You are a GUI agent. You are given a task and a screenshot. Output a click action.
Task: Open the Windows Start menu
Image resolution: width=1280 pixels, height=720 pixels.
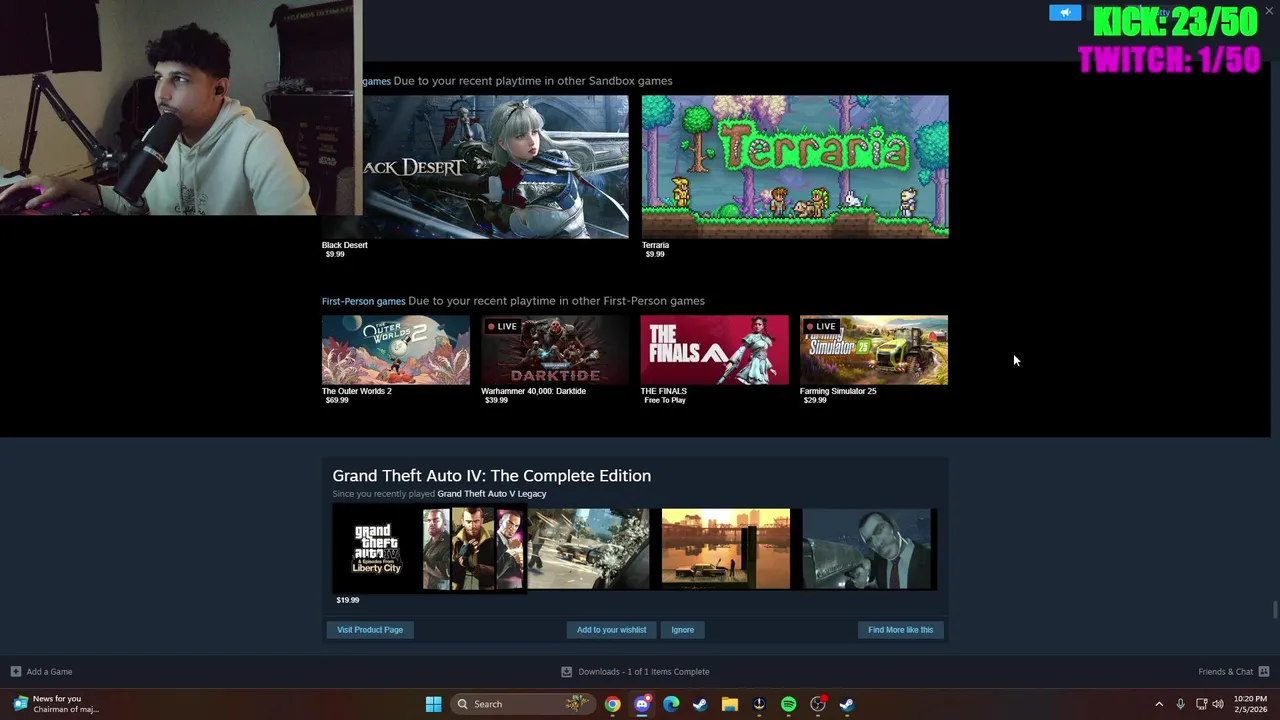[x=433, y=704]
